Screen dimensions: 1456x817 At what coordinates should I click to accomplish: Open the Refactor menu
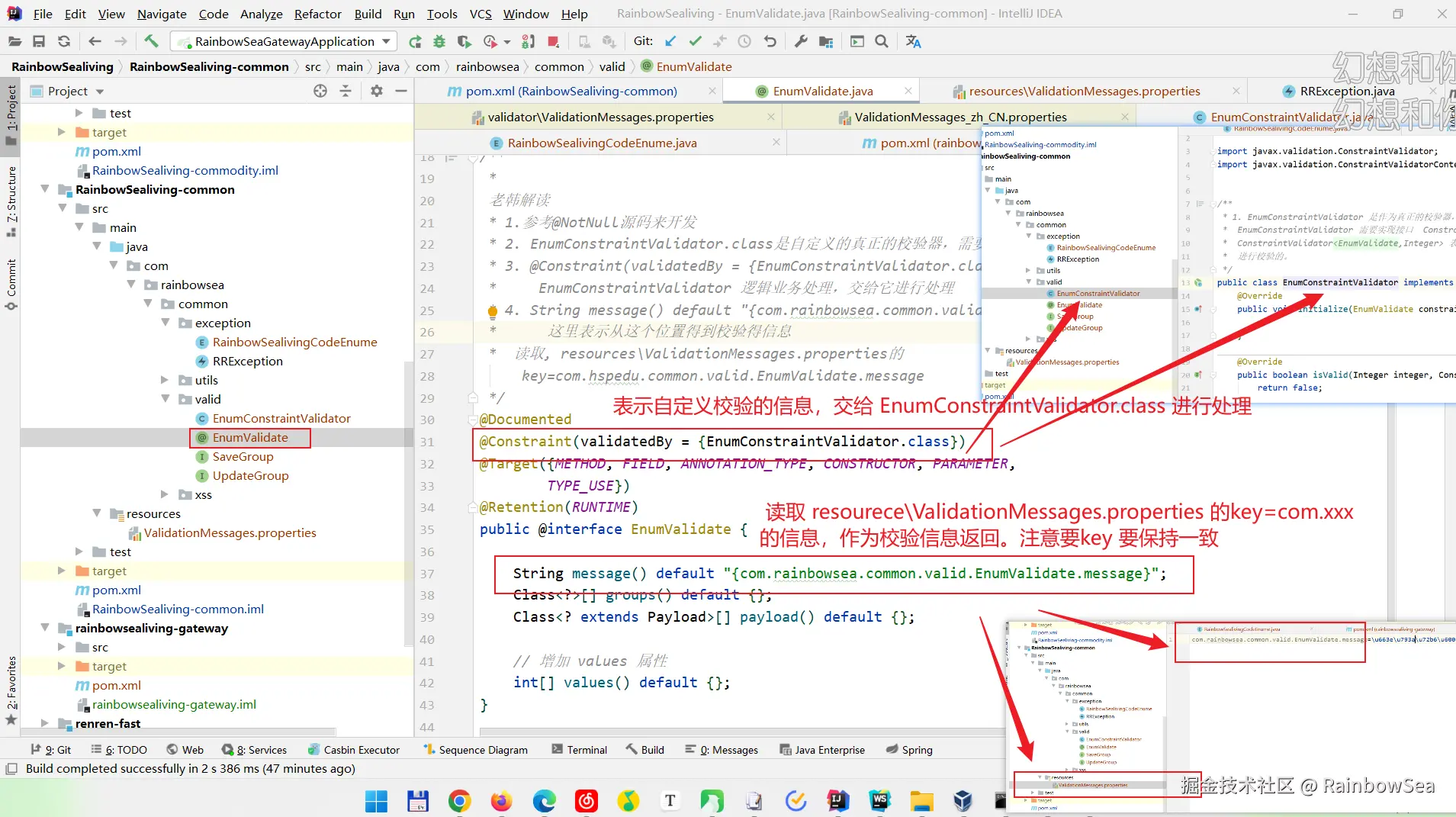pos(317,14)
